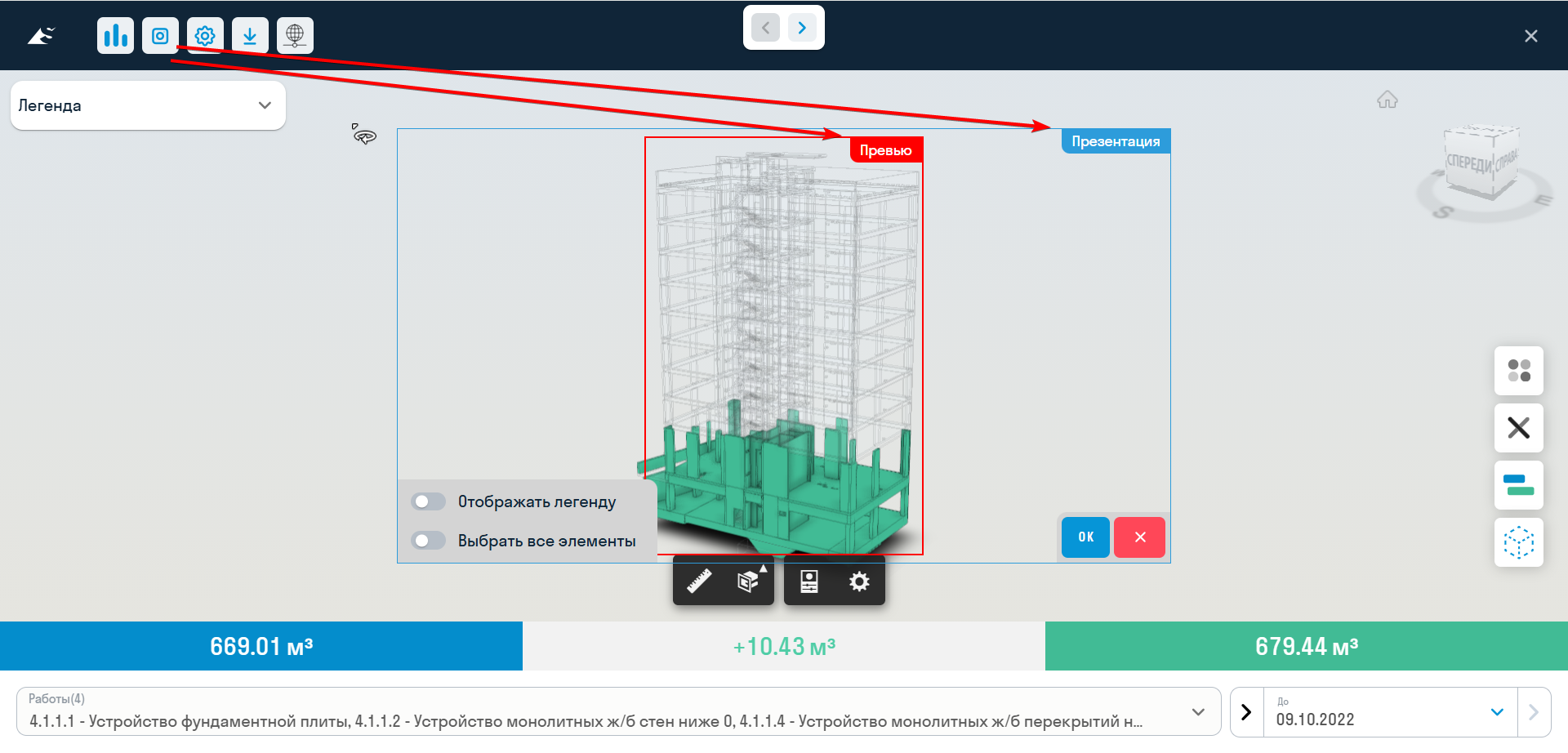Viewport: 1568px width, 753px height.
Task: Click the download arrow icon
Action: [x=250, y=36]
